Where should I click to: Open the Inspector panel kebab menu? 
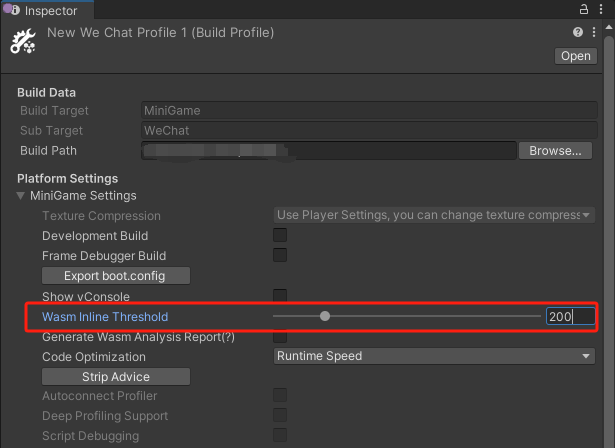point(601,9)
